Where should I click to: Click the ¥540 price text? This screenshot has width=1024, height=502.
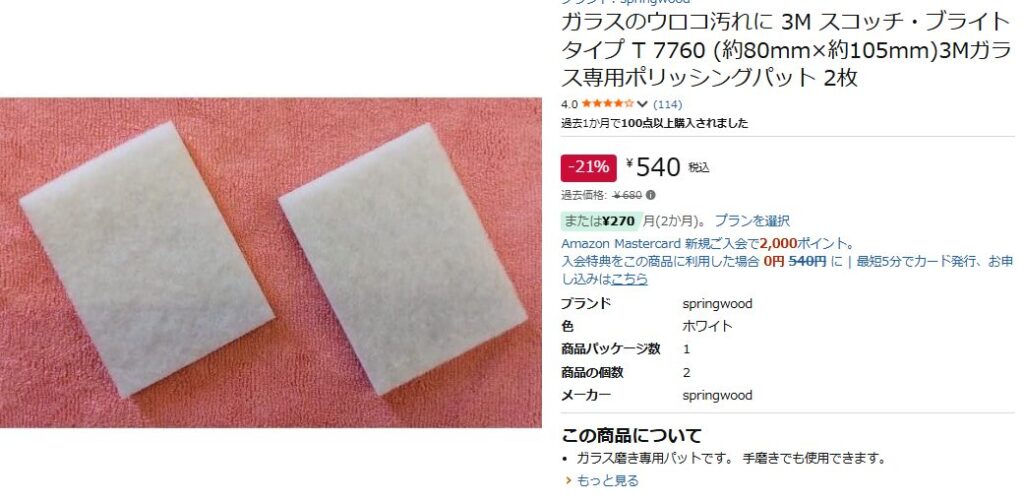[653, 167]
